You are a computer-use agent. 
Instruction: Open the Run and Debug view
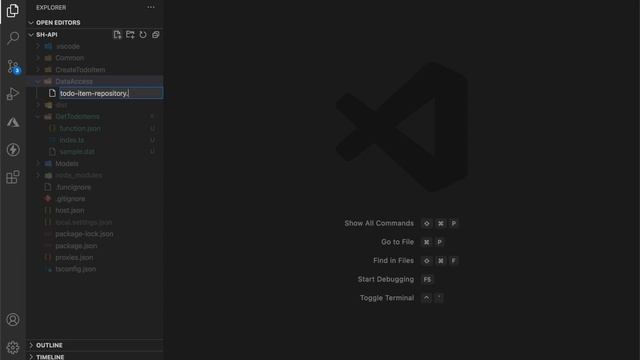coord(13,94)
